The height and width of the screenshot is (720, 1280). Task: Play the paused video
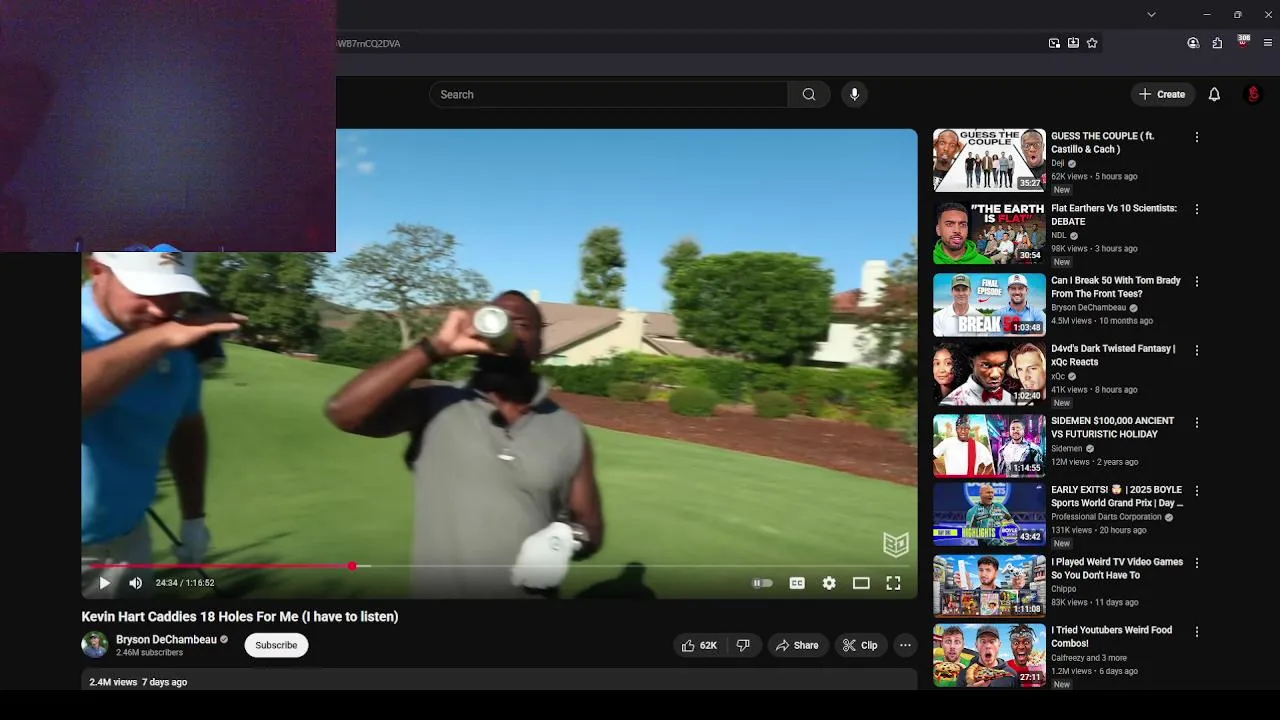point(104,583)
